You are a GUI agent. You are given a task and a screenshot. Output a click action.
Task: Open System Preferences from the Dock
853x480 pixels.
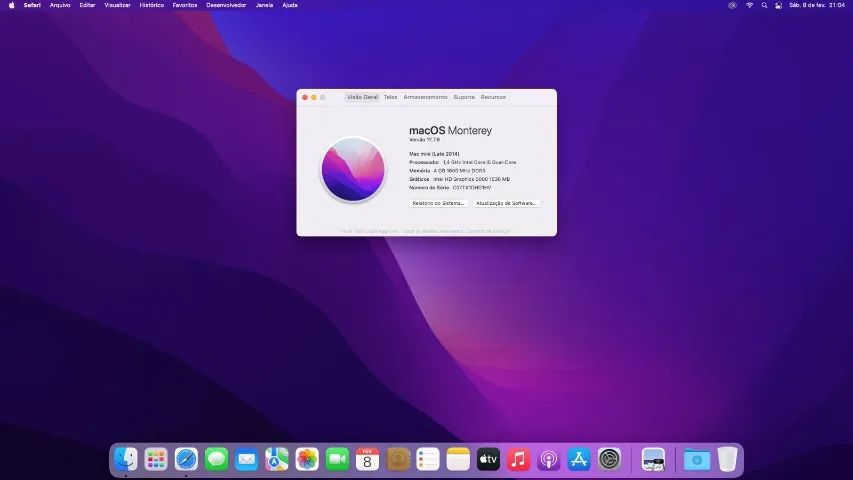click(x=609, y=459)
